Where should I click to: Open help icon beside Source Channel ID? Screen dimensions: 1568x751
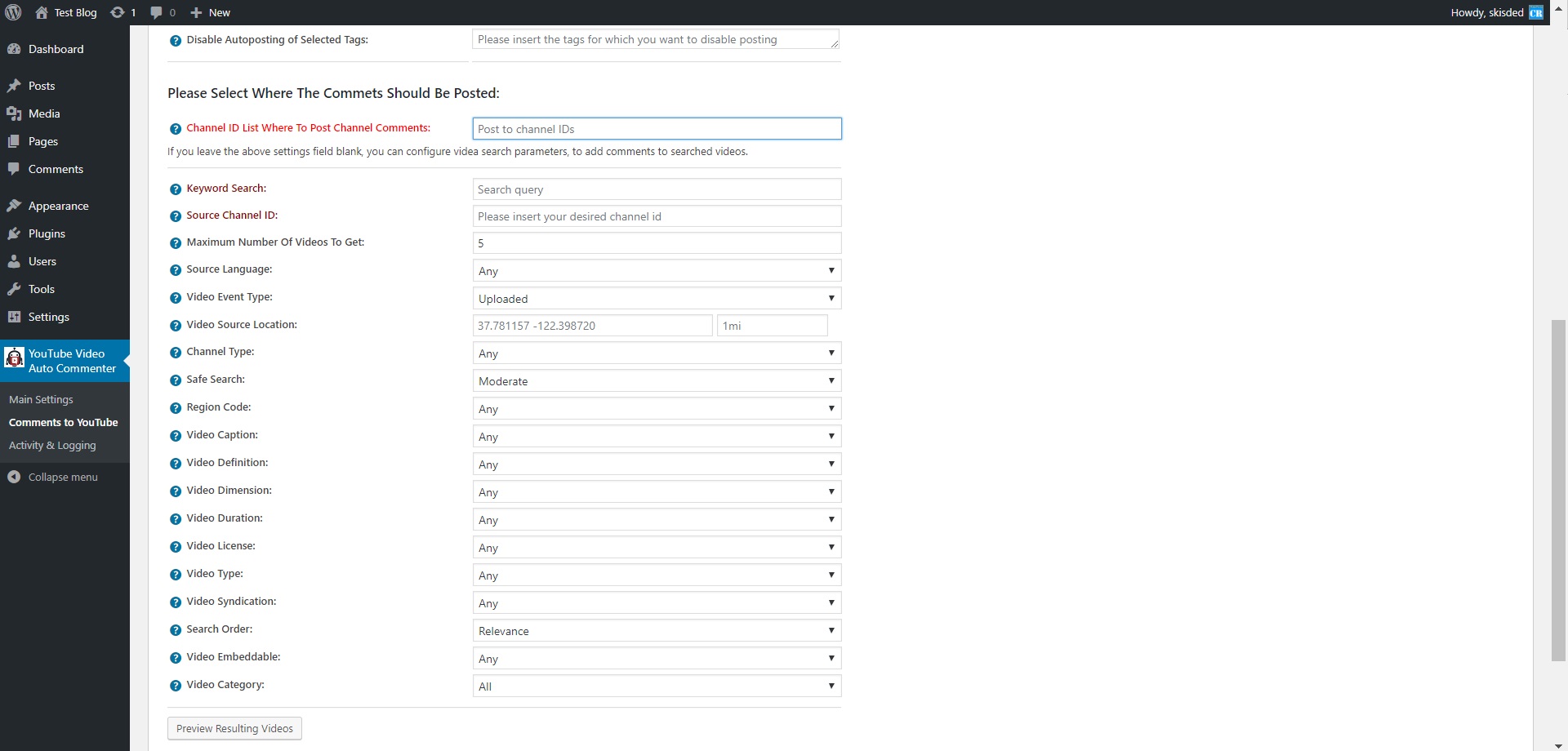175,216
